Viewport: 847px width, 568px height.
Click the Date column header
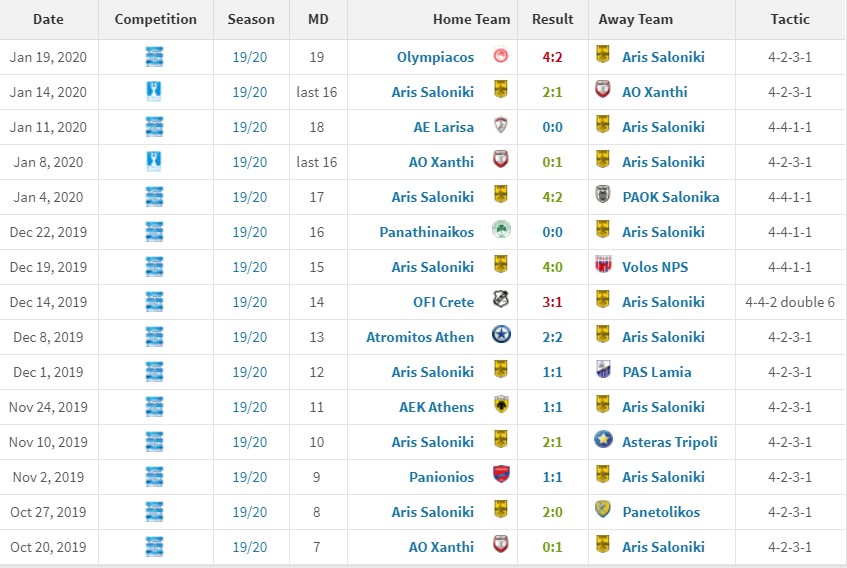click(x=48, y=19)
